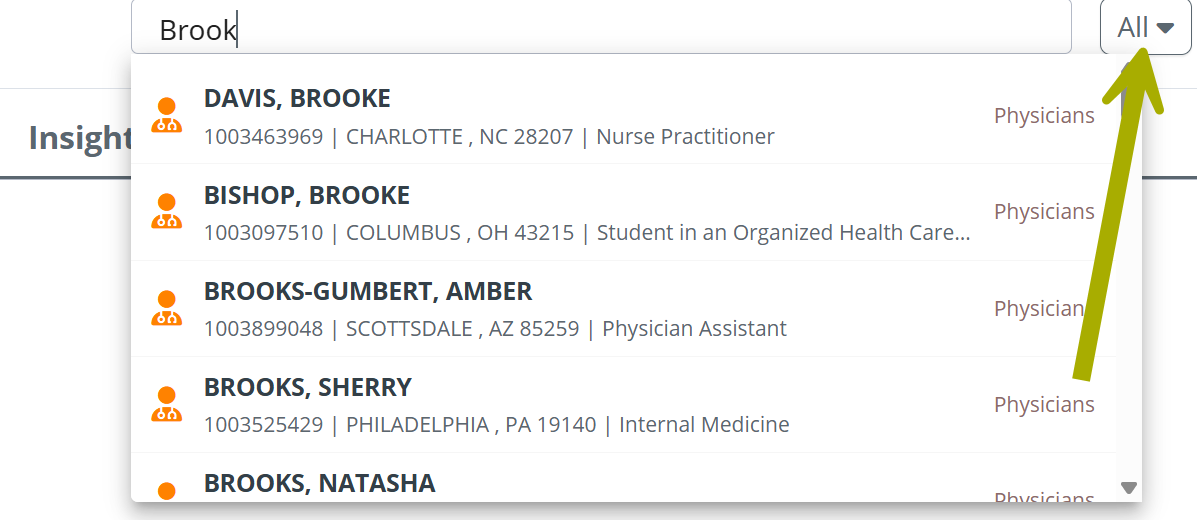Click the Columbus, OH 43215 details line

[x=587, y=233]
